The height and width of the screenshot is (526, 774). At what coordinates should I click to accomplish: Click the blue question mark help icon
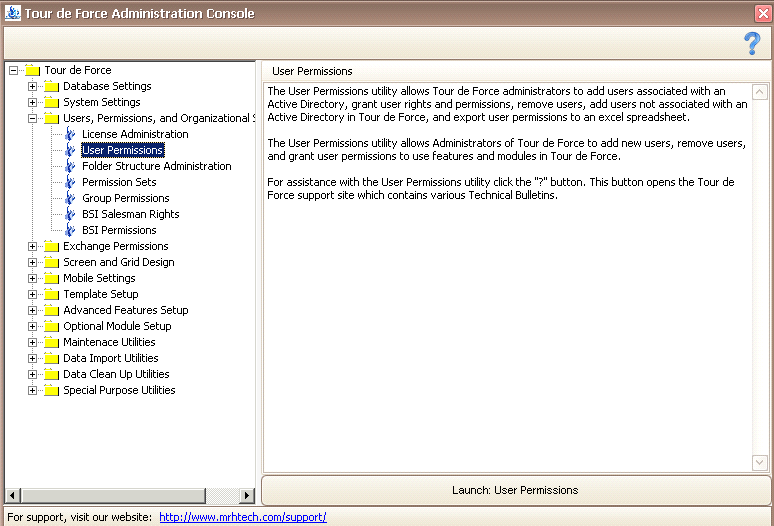752,43
